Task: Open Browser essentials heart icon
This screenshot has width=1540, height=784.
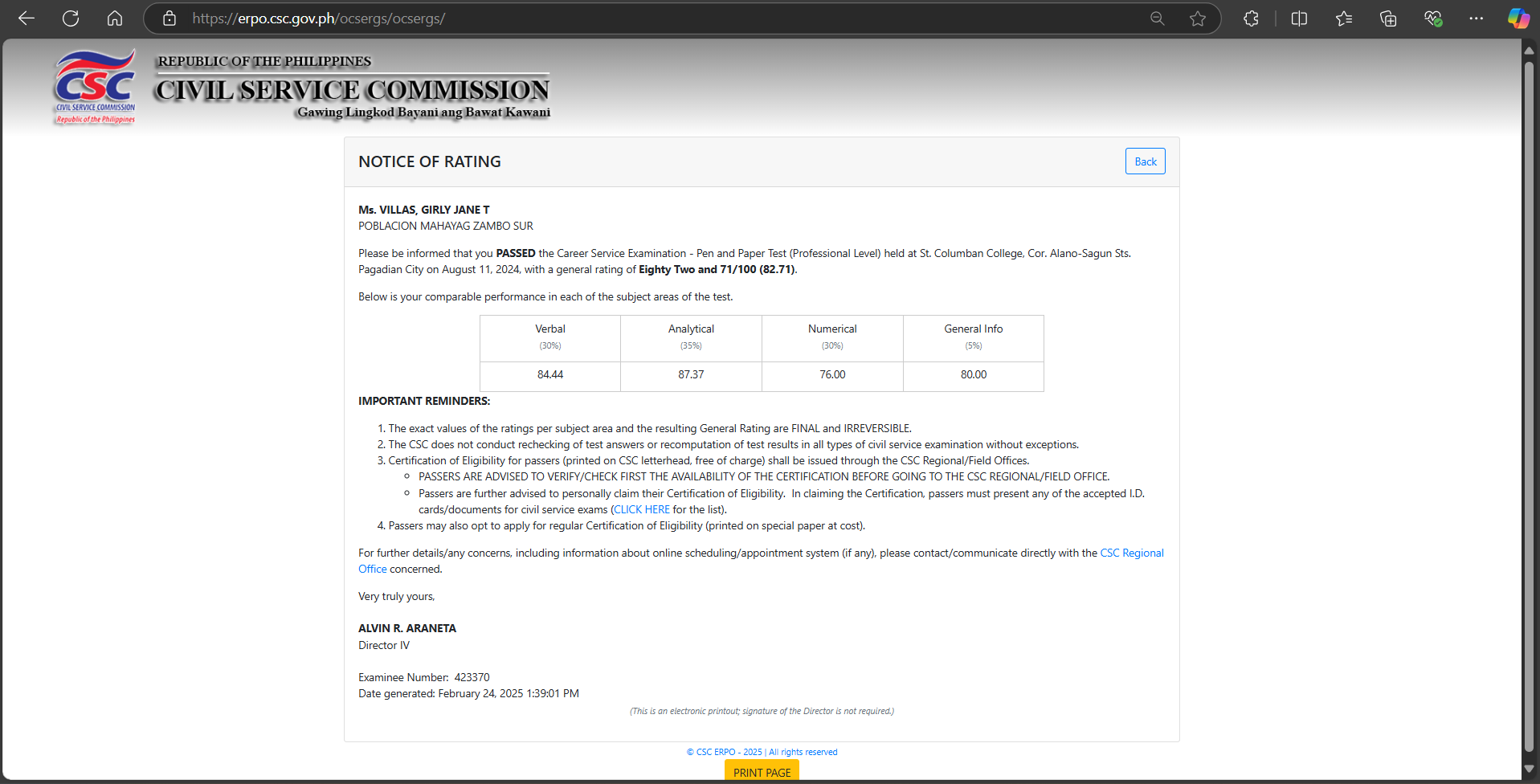Action: pyautogui.click(x=1433, y=18)
